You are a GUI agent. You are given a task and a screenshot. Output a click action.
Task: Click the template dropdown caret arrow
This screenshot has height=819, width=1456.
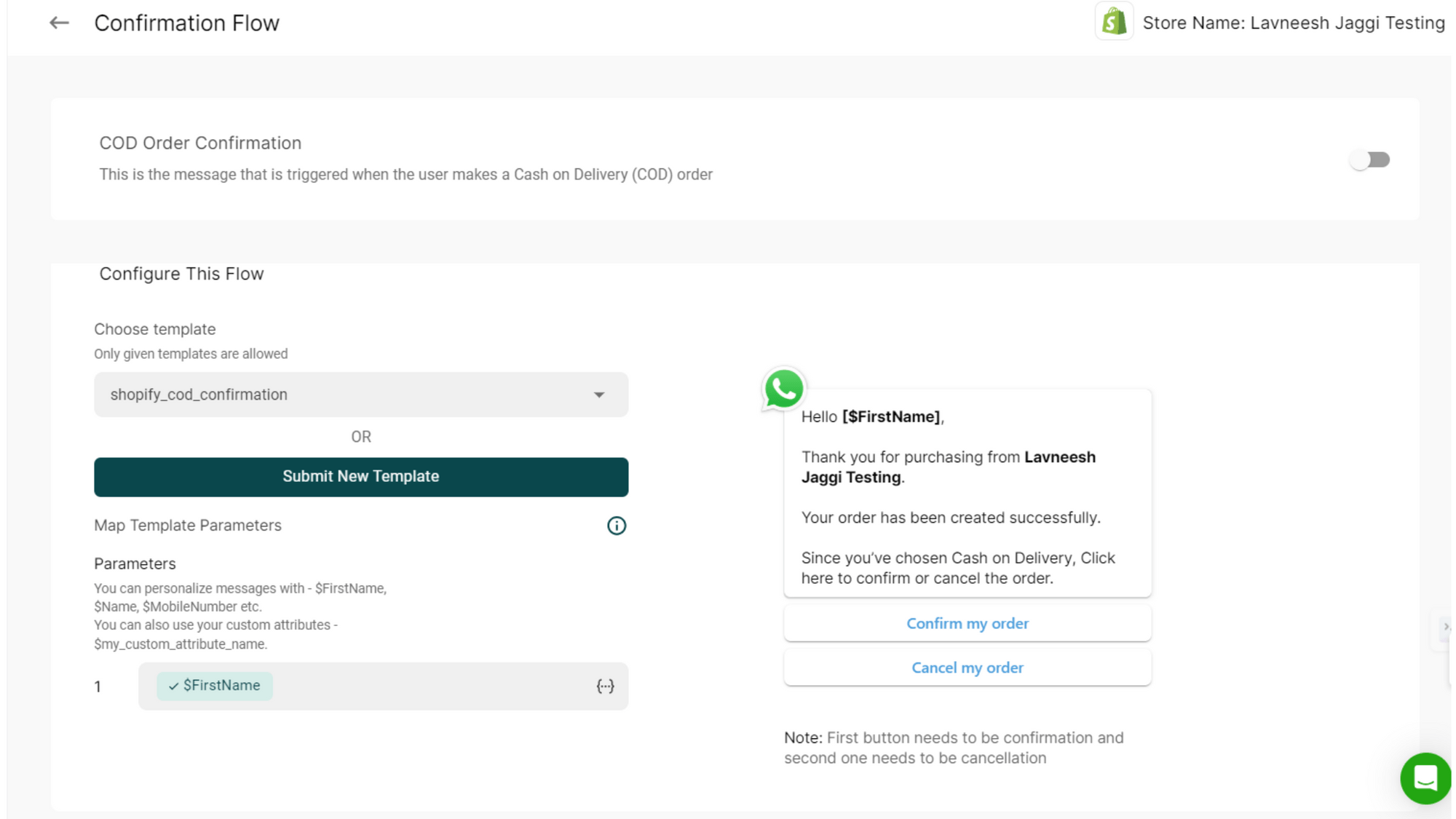(x=599, y=395)
